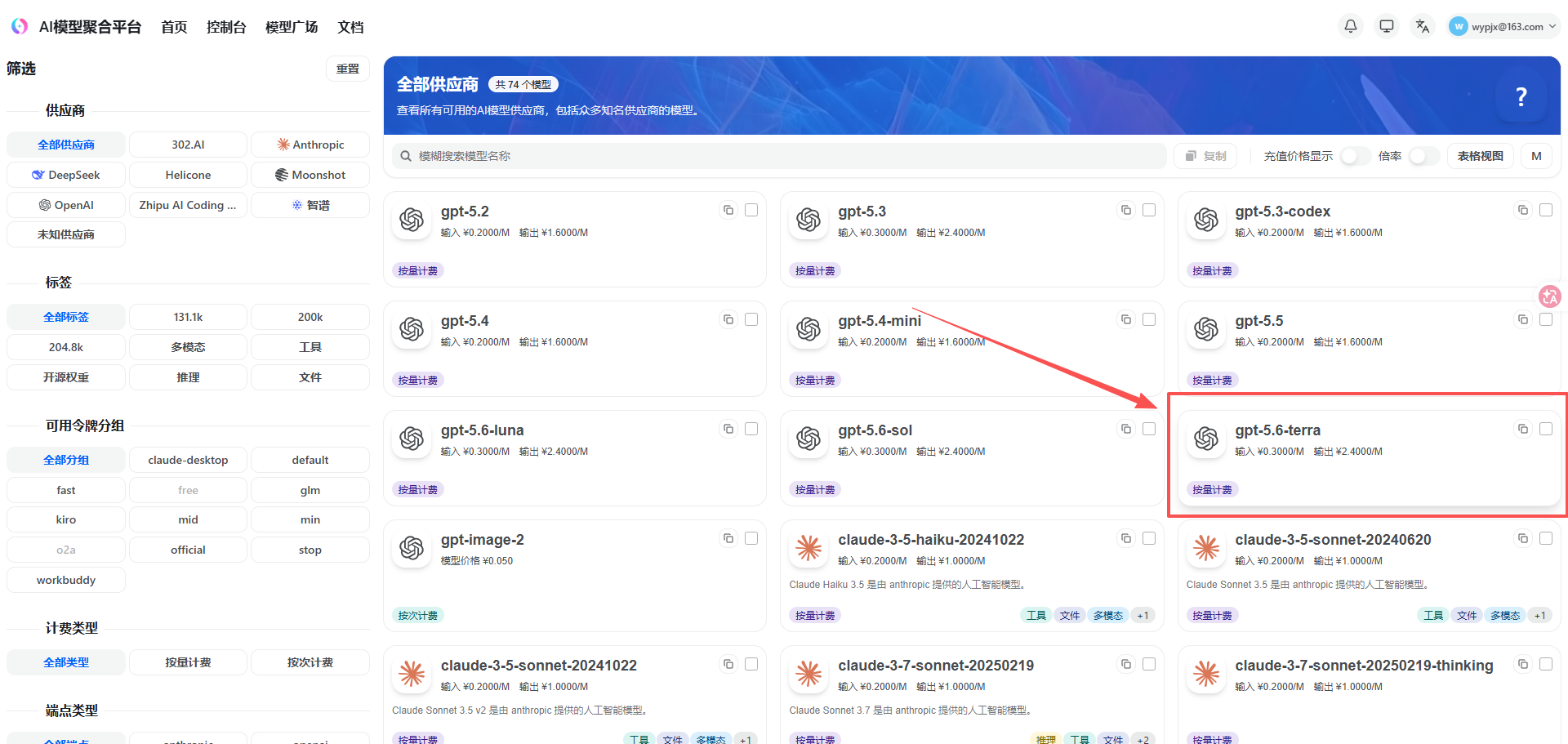Click the M unit button
1568x744 pixels.
[x=1536, y=156]
